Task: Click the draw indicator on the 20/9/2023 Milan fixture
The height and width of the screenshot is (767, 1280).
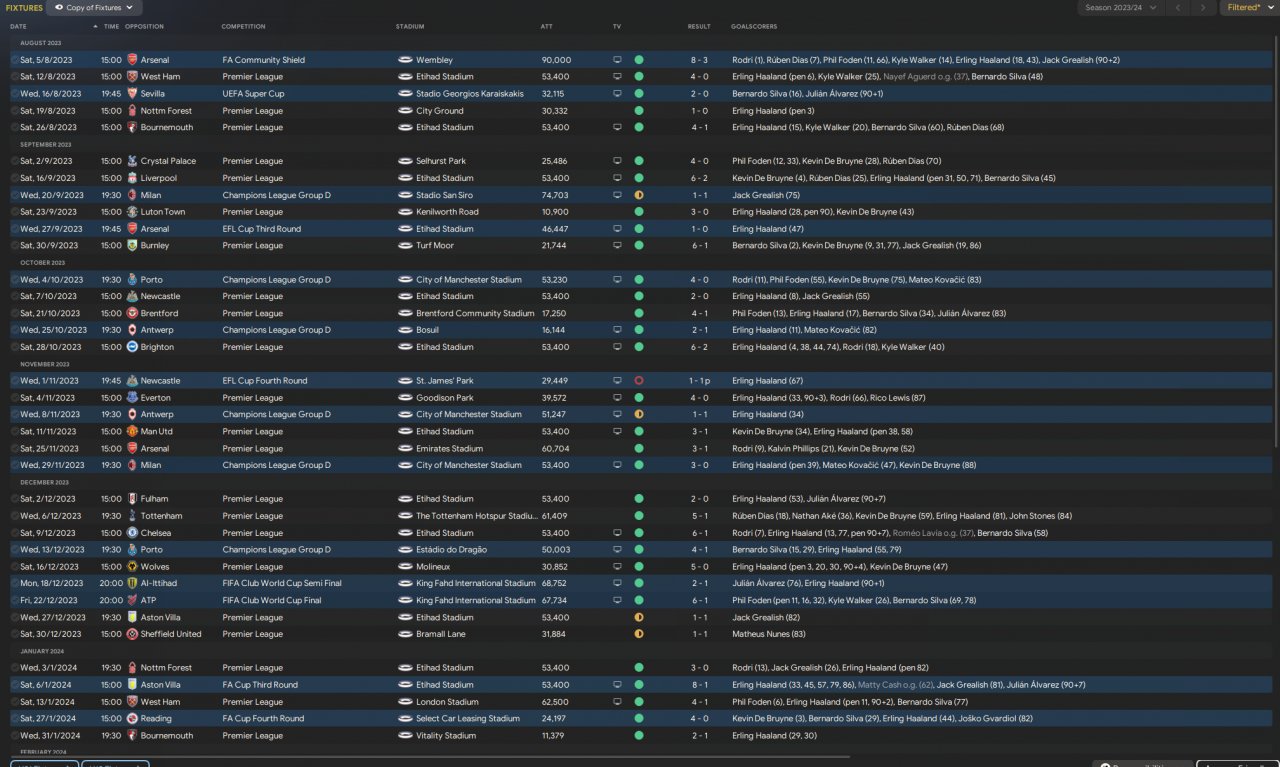Action: pyautogui.click(x=639, y=195)
